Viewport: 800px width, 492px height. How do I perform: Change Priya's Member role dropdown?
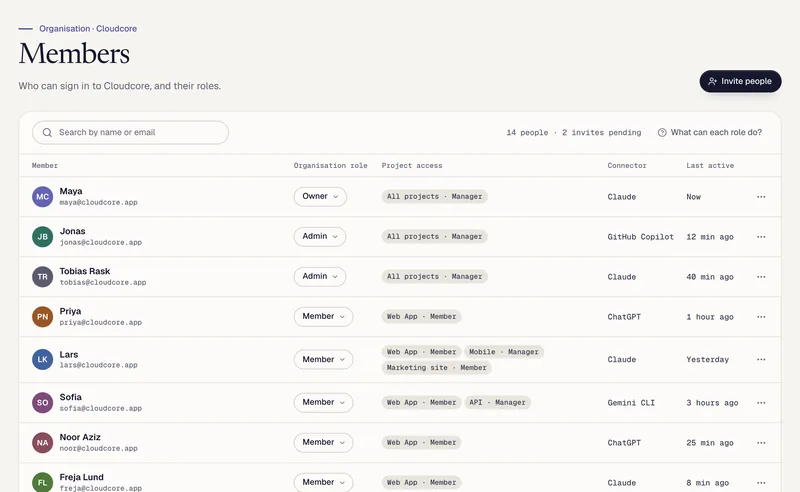(x=323, y=317)
